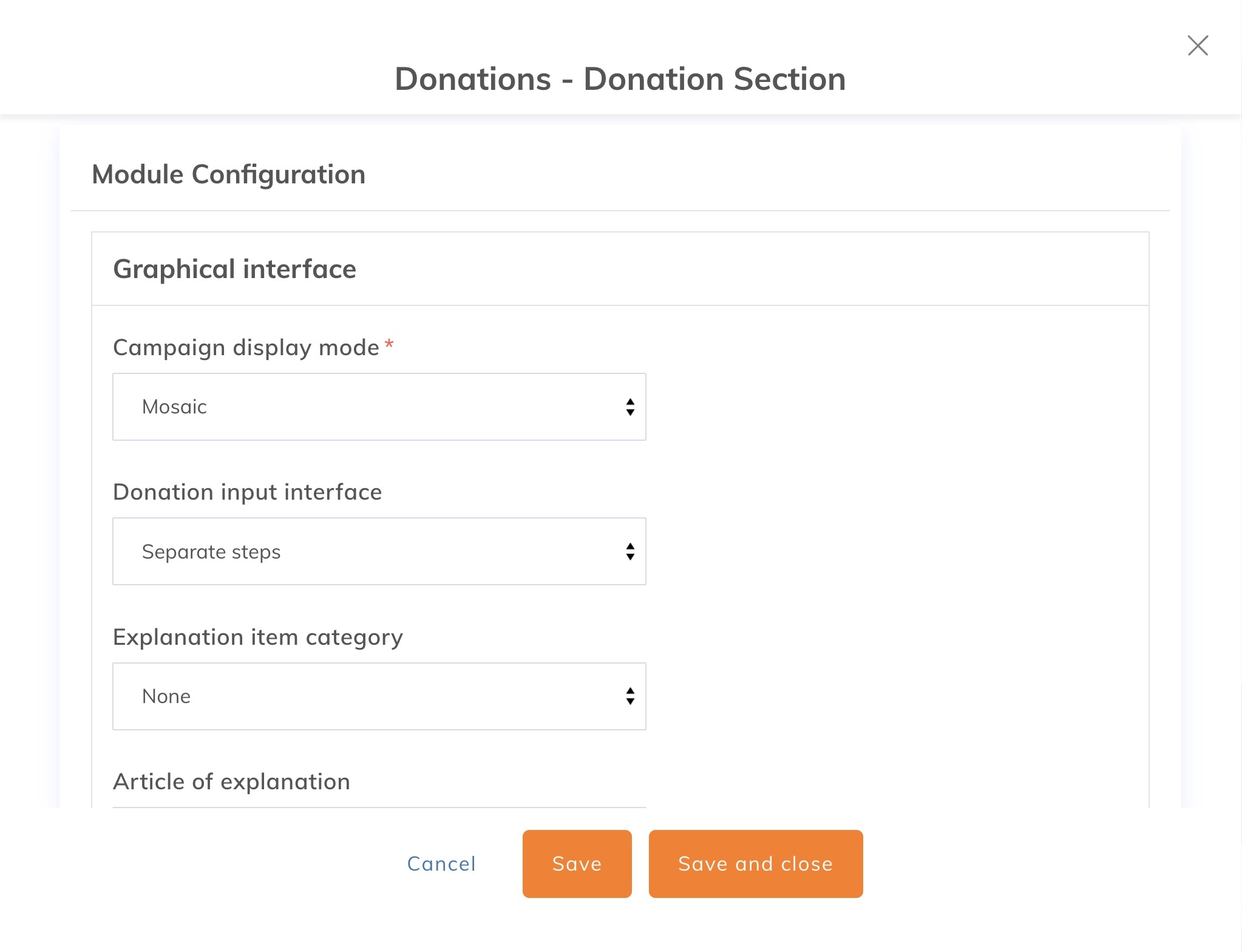Click the Campaign display mode label
The image size is (1242, 952).
246,347
